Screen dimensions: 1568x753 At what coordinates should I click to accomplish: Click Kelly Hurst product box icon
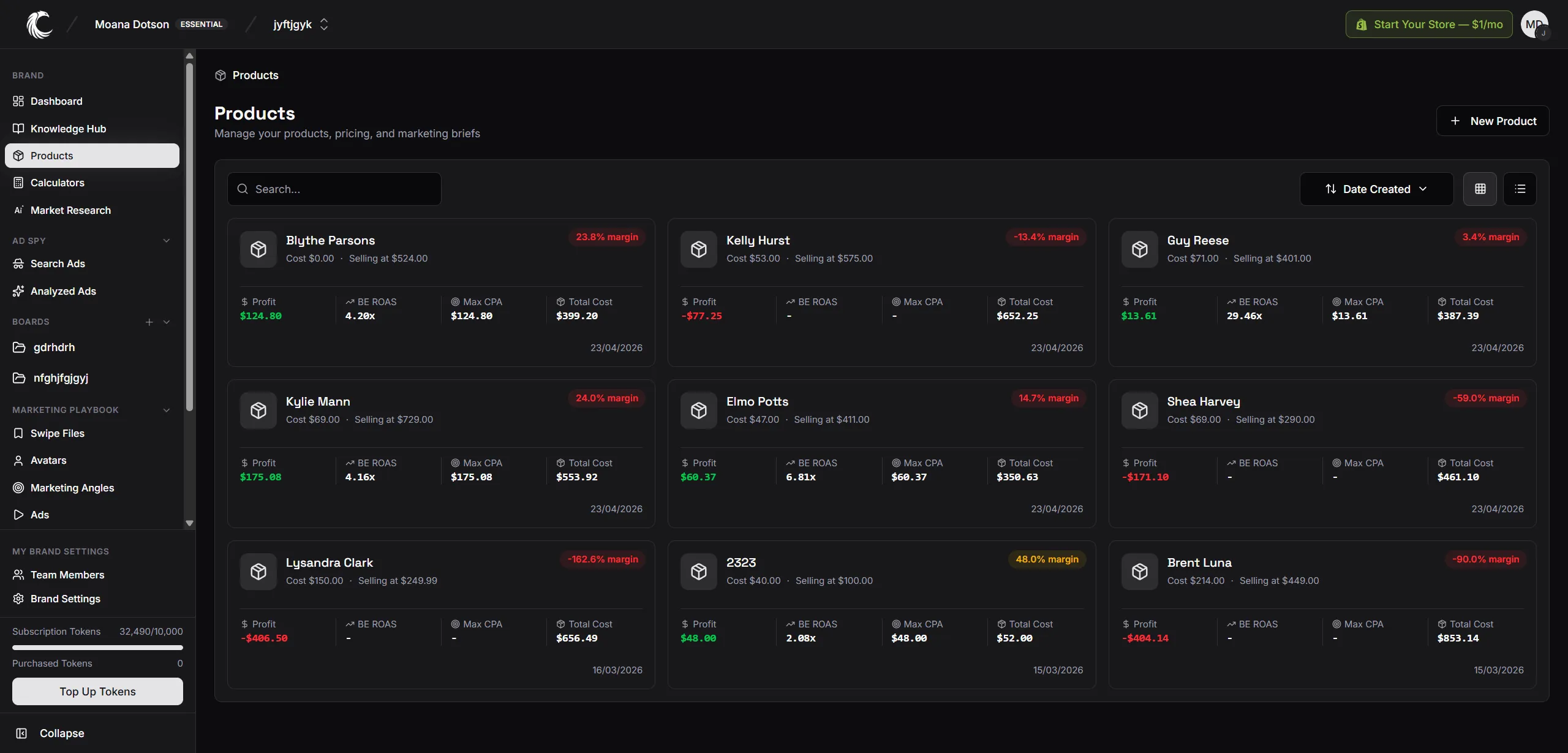[x=699, y=249]
